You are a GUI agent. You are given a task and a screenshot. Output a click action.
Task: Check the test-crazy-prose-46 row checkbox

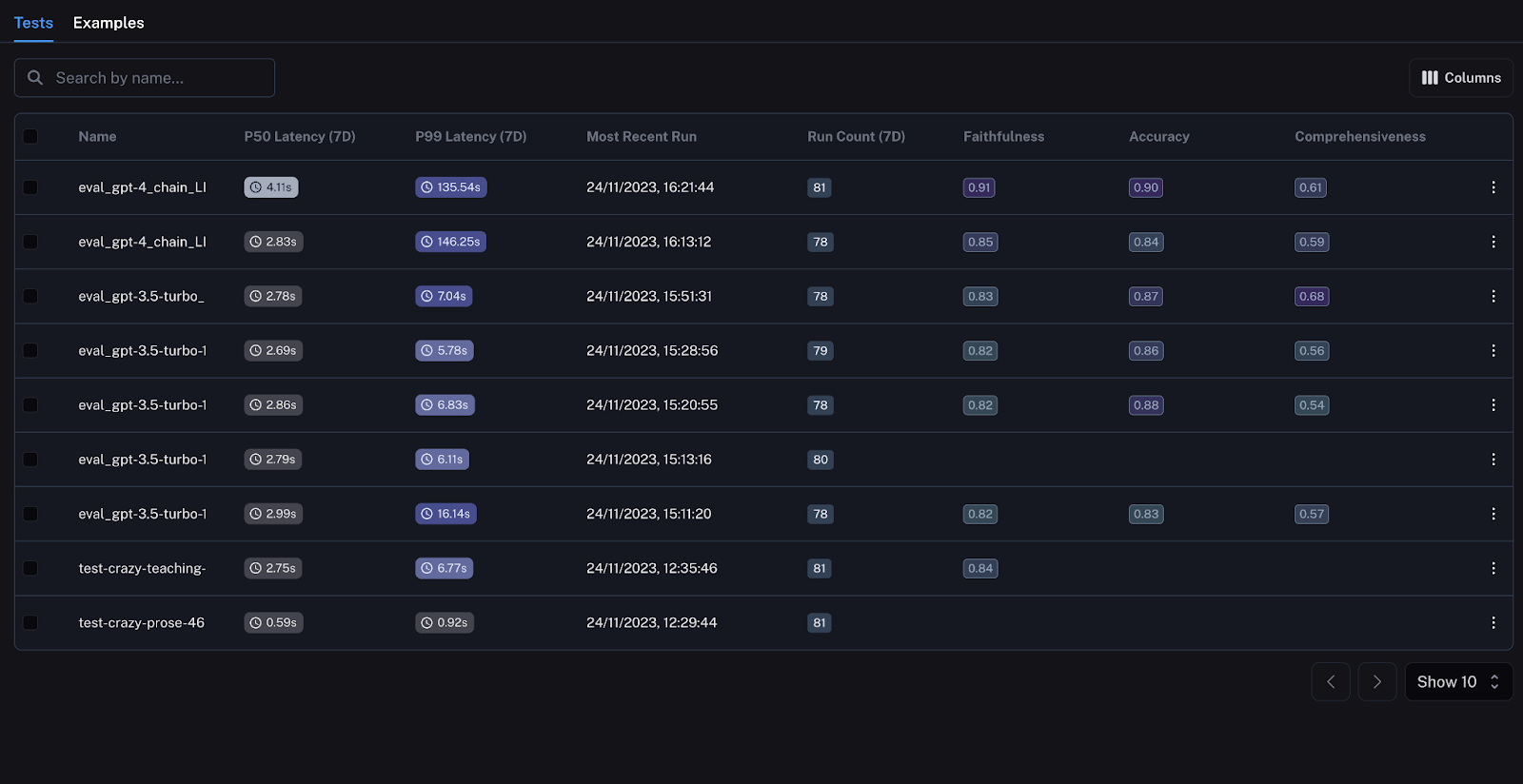pos(30,622)
